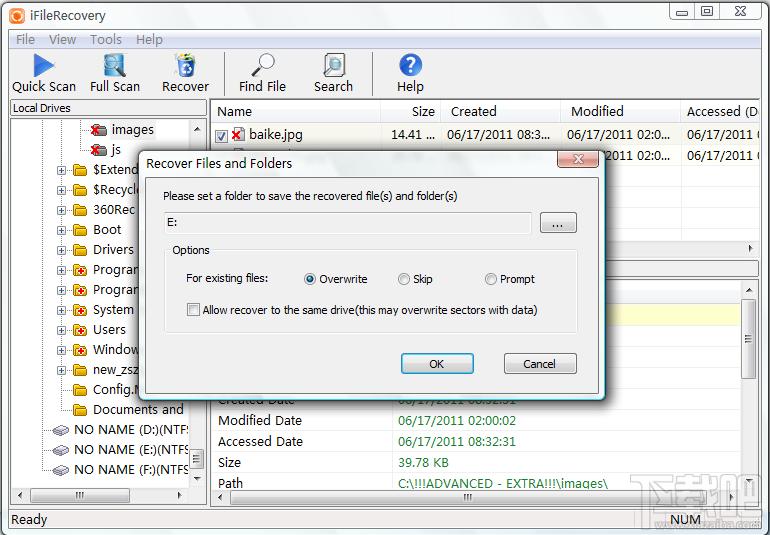The height and width of the screenshot is (535, 770).
Task: Sort file list by Accessed column
Action: [x=721, y=112]
